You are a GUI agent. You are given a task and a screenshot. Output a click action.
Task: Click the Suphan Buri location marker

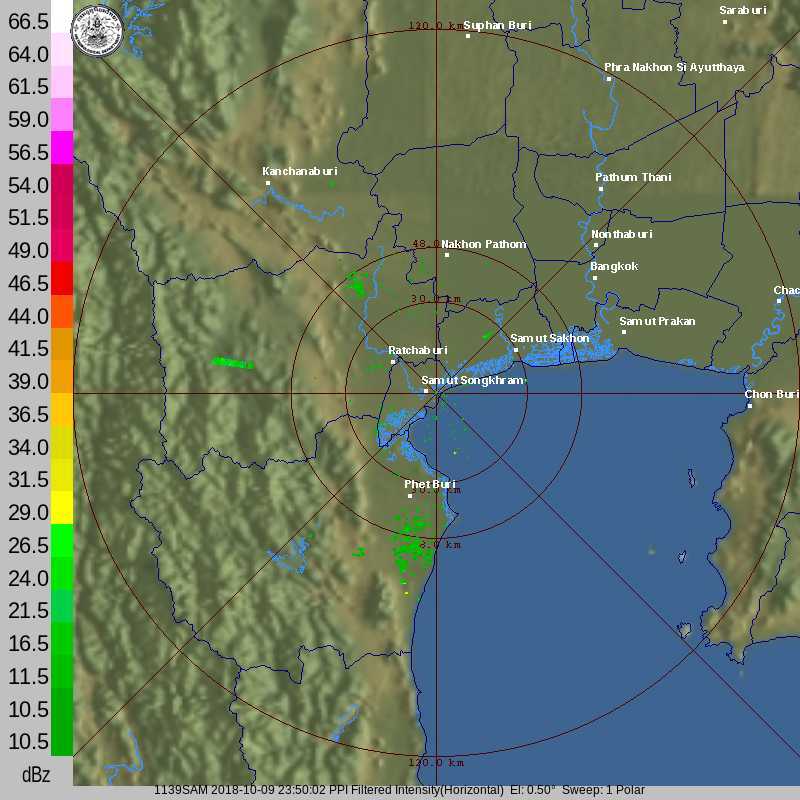coord(468,36)
